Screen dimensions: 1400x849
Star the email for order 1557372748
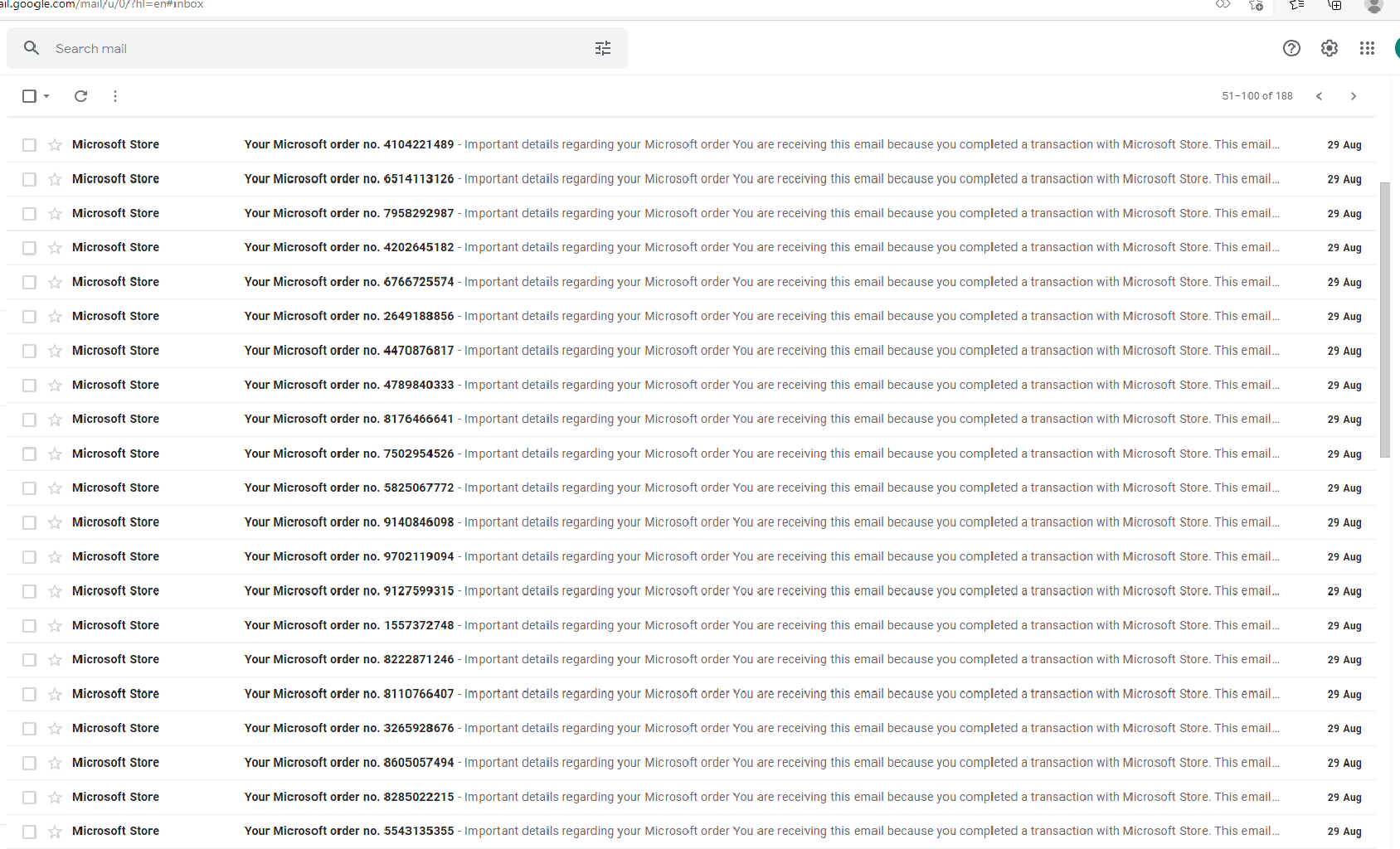(55, 626)
